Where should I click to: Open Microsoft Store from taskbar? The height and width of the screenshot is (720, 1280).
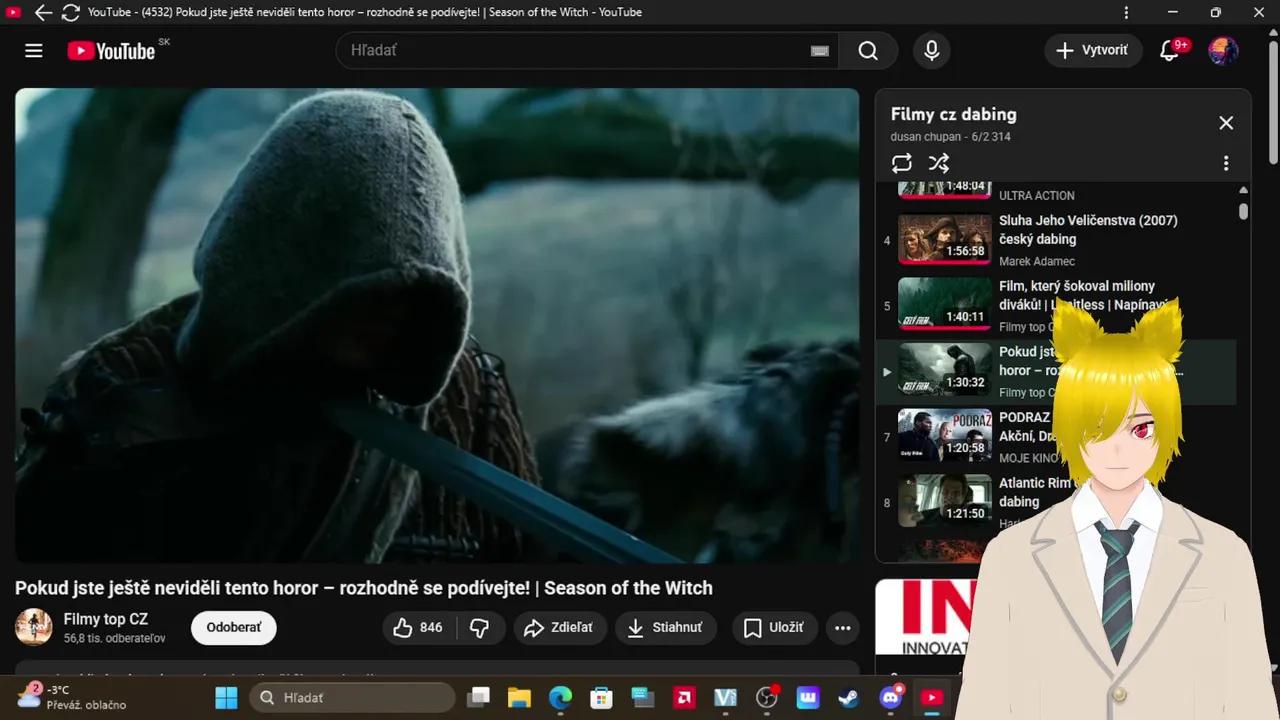(601, 697)
